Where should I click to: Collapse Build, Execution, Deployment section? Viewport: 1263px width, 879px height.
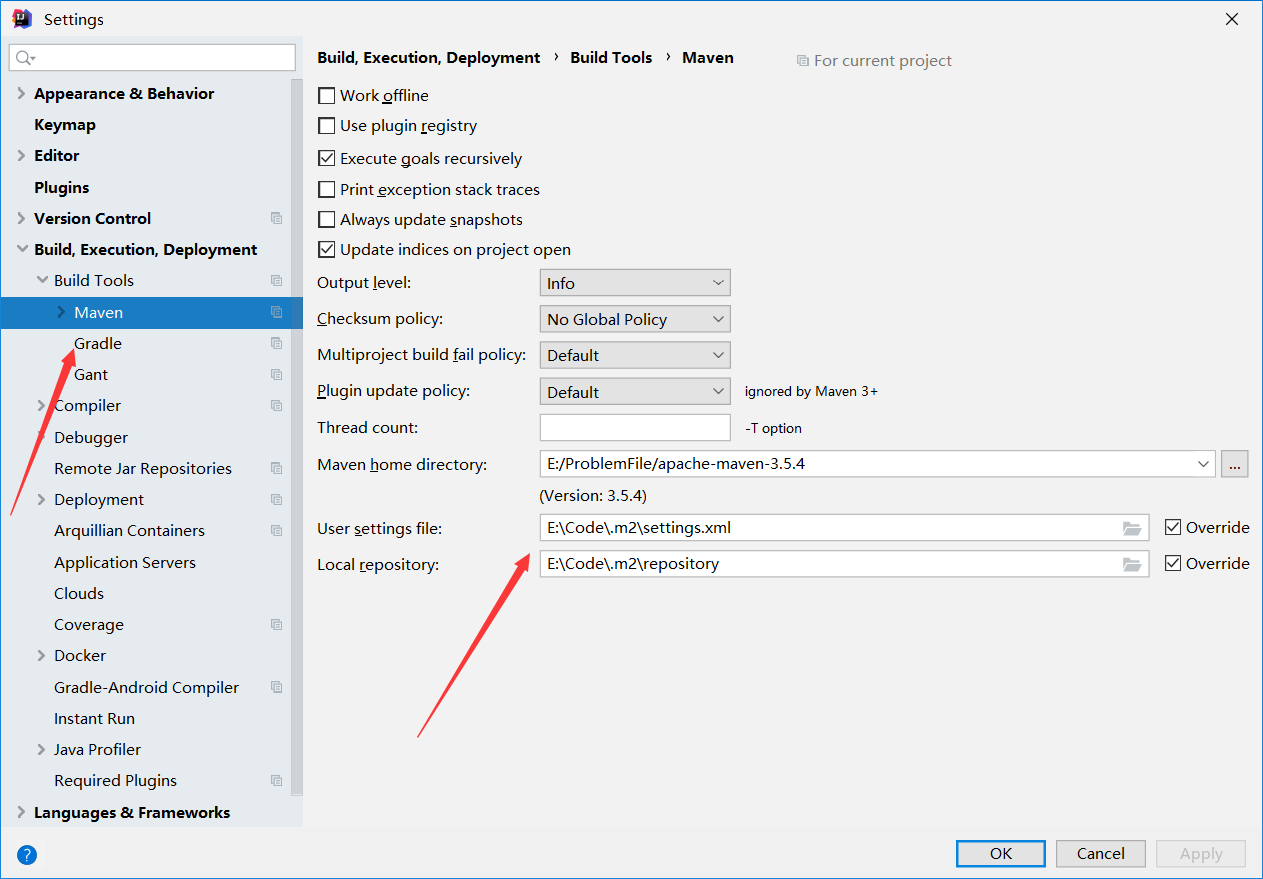(x=21, y=250)
